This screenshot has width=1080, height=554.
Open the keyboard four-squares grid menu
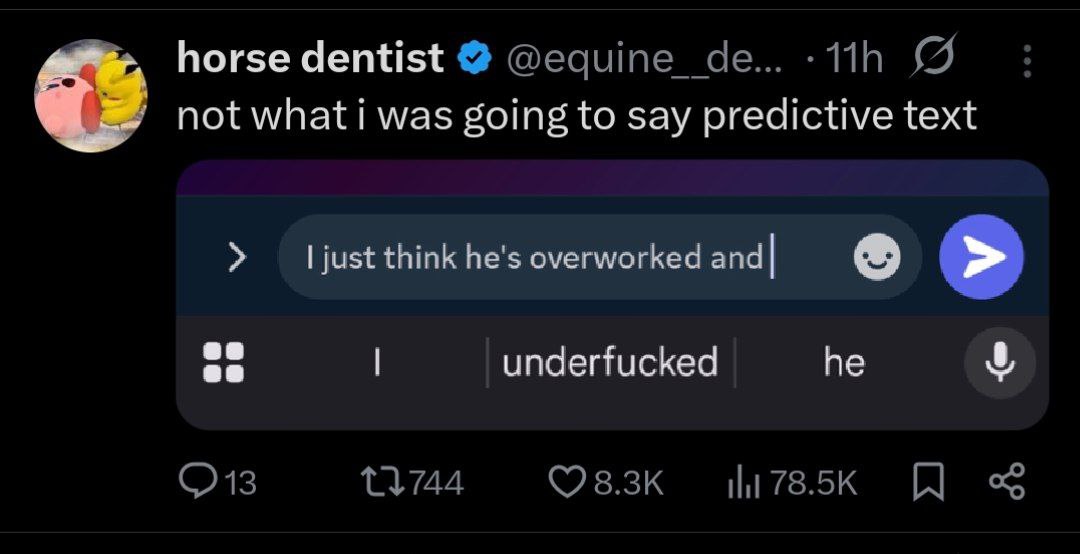221,363
